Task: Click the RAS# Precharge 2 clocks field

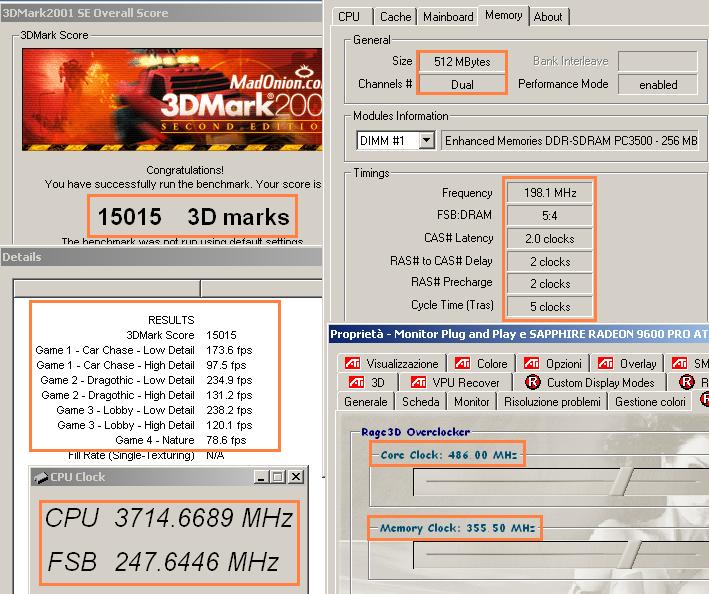Action: click(x=549, y=284)
